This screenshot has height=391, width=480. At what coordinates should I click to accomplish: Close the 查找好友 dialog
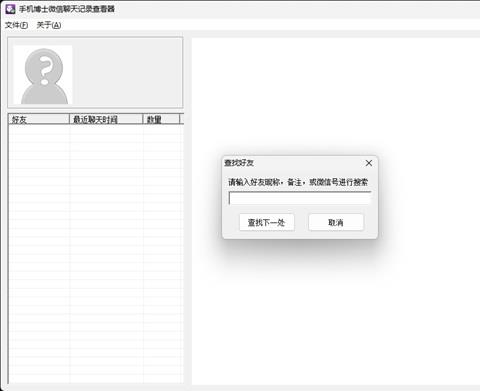[369, 163]
